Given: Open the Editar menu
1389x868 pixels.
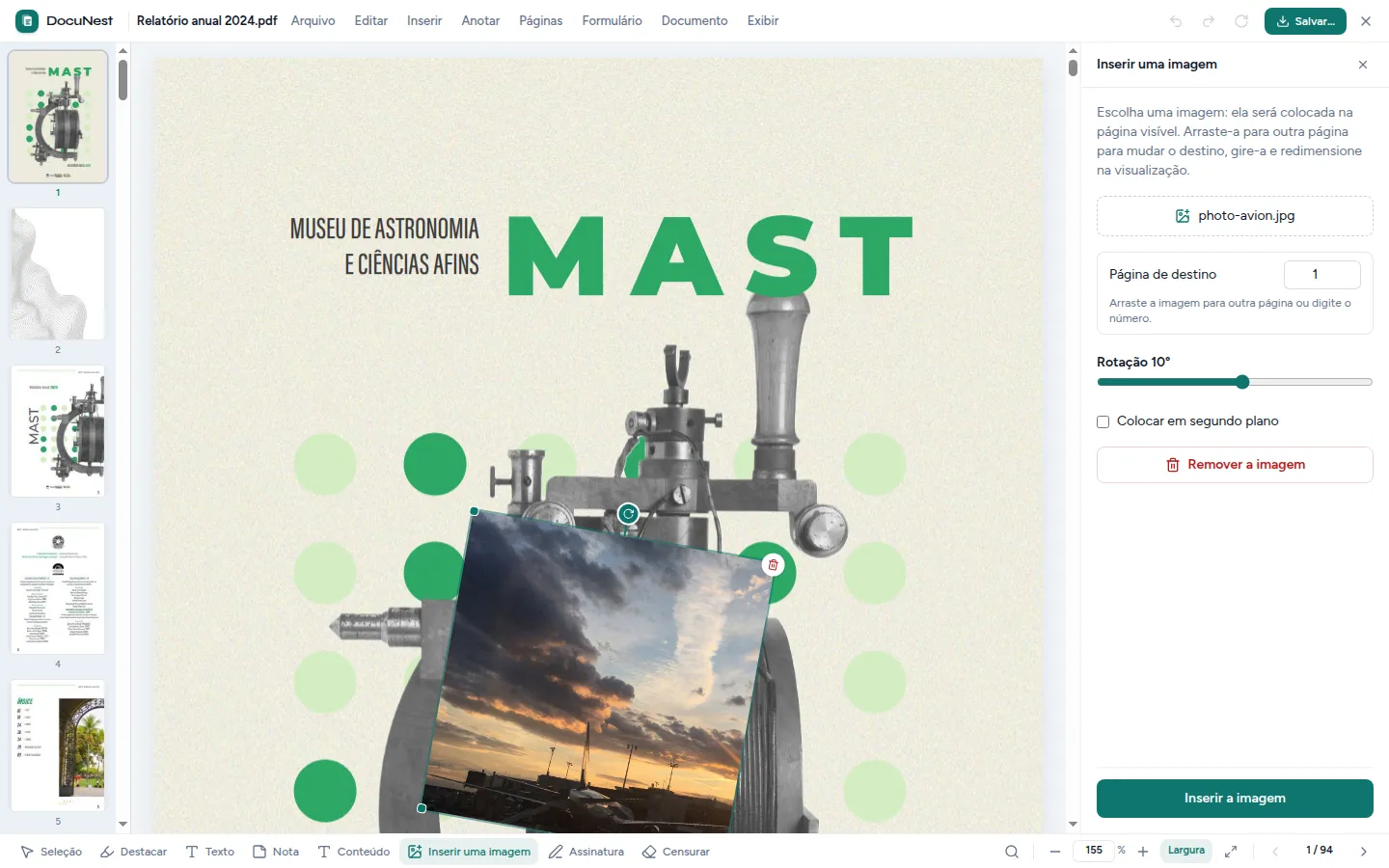Looking at the screenshot, I should coord(371,20).
